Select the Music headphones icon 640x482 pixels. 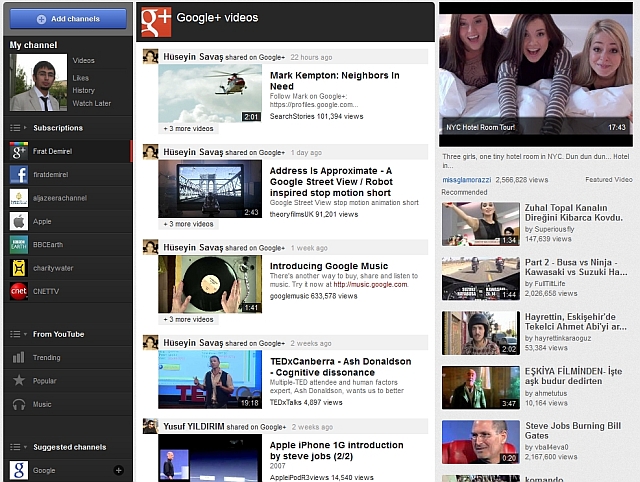[19, 404]
